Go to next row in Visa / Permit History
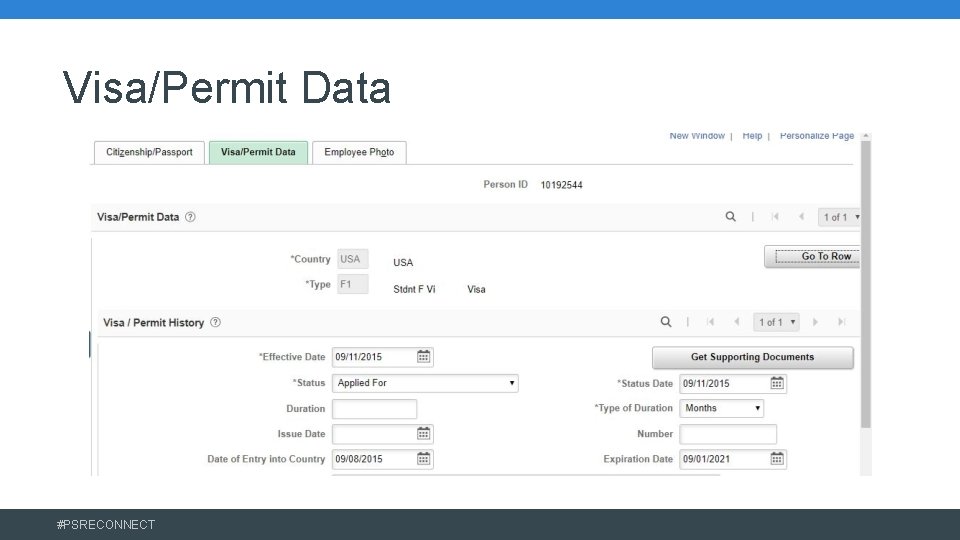The height and width of the screenshot is (540, 960). pos(815,322)
